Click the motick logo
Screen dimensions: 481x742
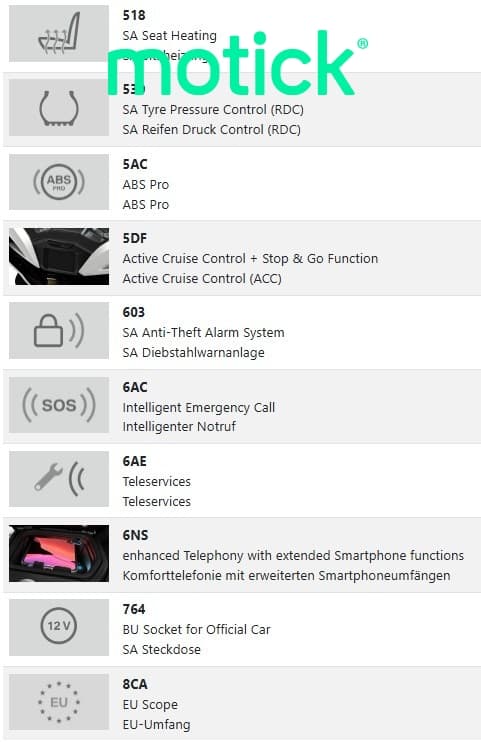point(238,62)
